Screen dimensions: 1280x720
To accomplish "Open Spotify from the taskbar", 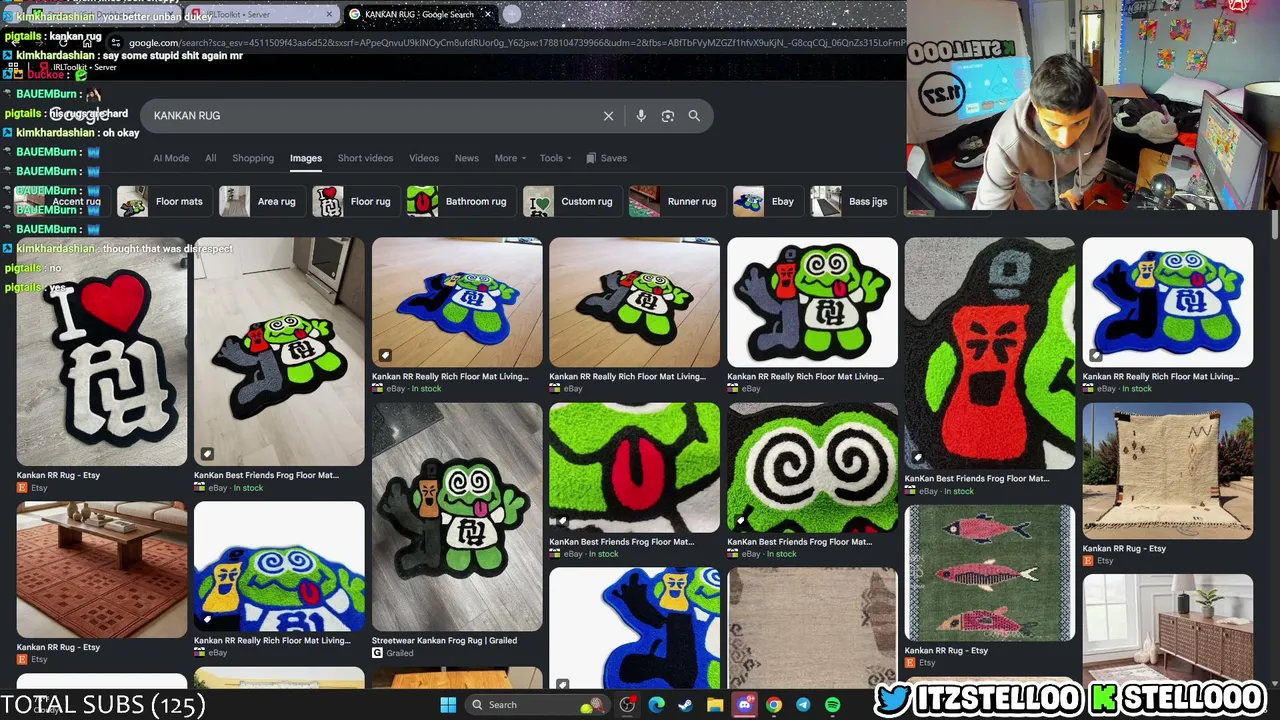I will coord(832,705).
